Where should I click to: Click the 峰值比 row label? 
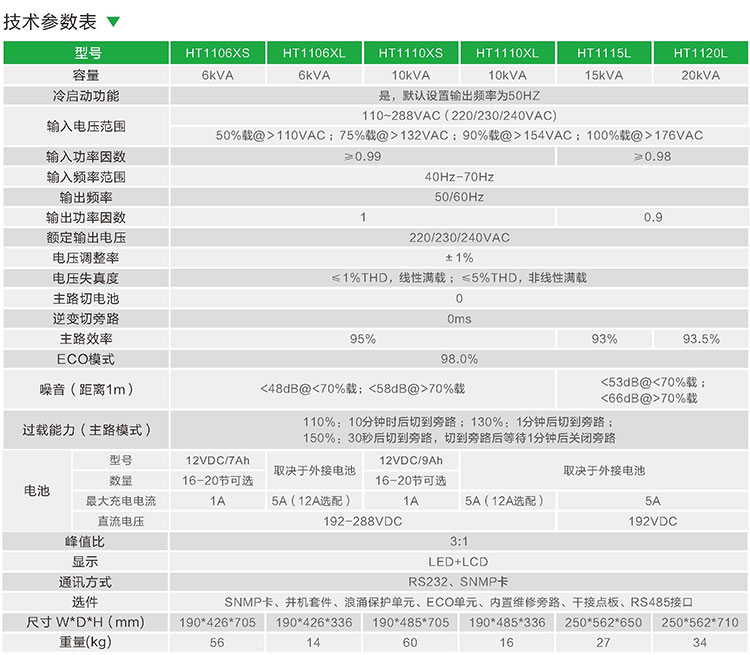pos(86,542)
